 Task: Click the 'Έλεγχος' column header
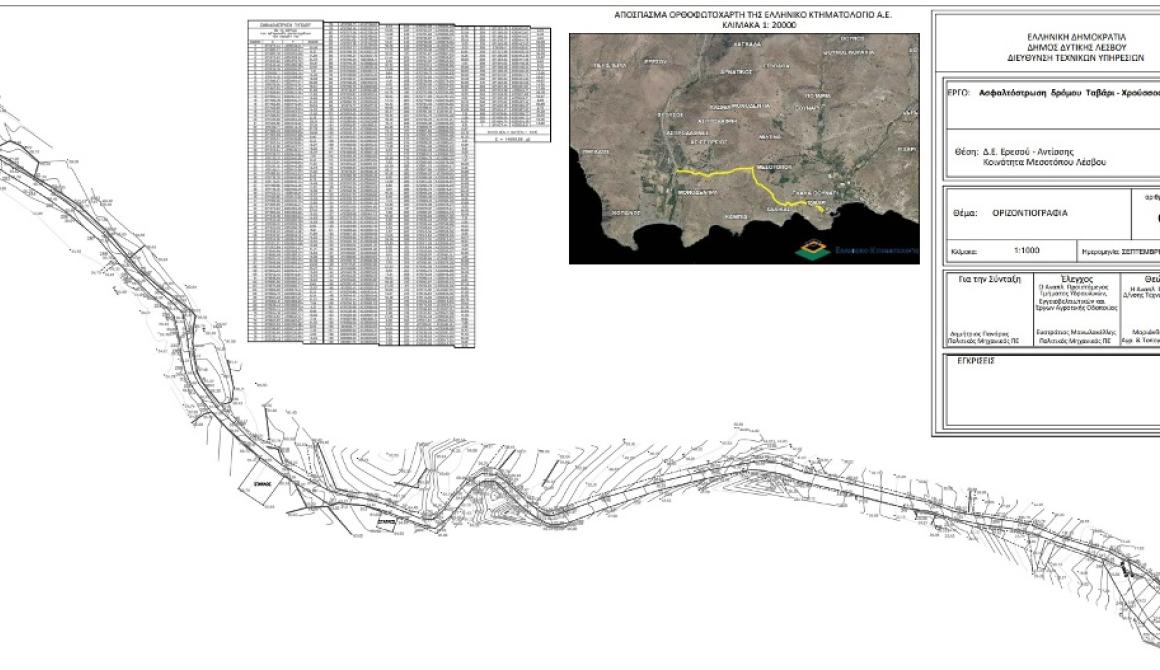tap(1076, 280)
